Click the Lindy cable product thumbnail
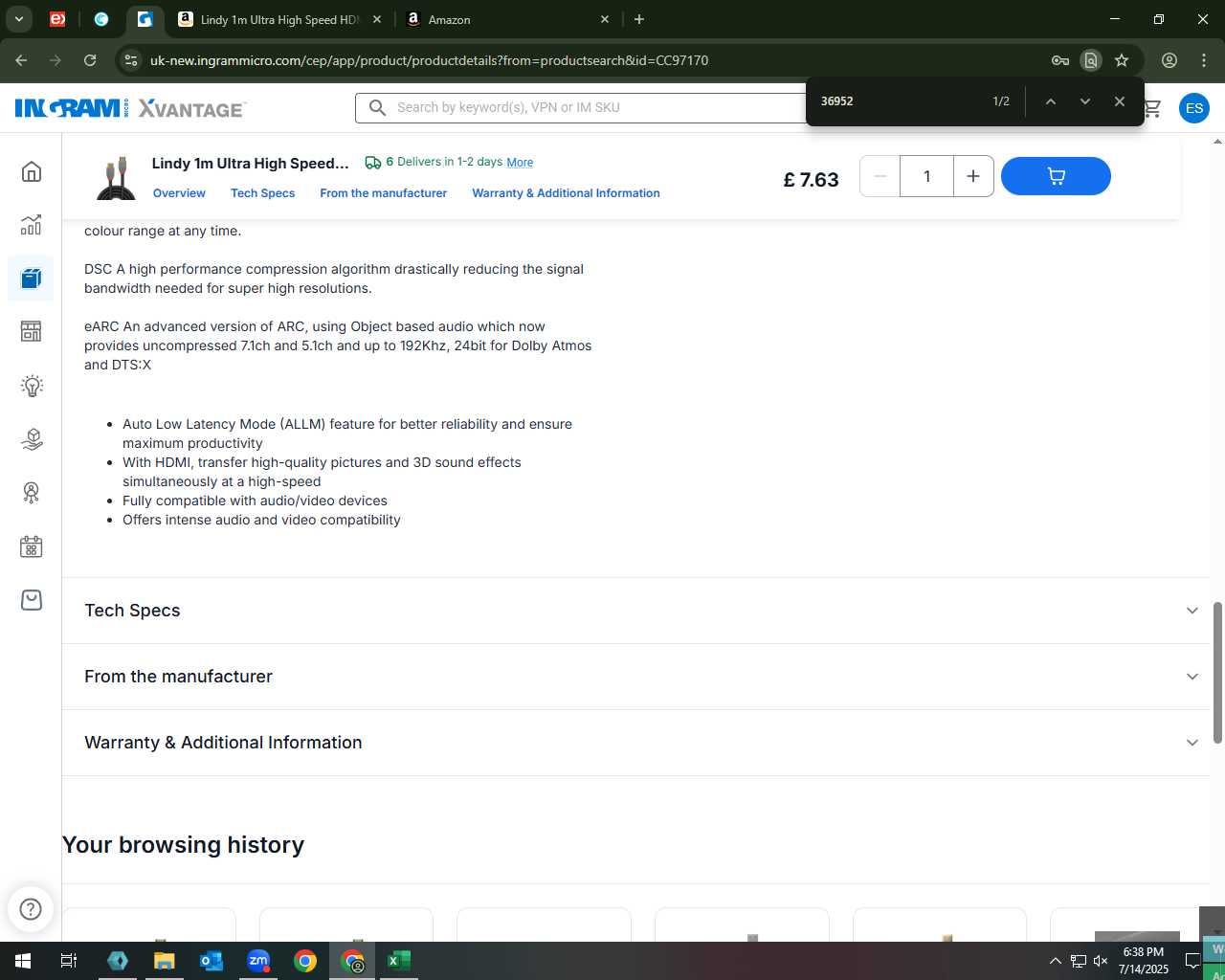The height and width of the screenshot is (980, 1225). click(x=116, y=178)
